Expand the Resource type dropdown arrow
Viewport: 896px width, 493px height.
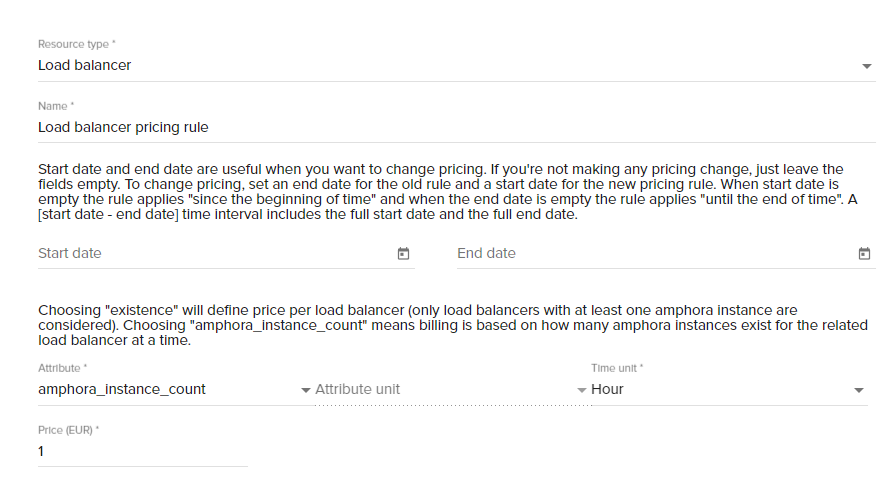pyautogui.click(x=866, y=66)
